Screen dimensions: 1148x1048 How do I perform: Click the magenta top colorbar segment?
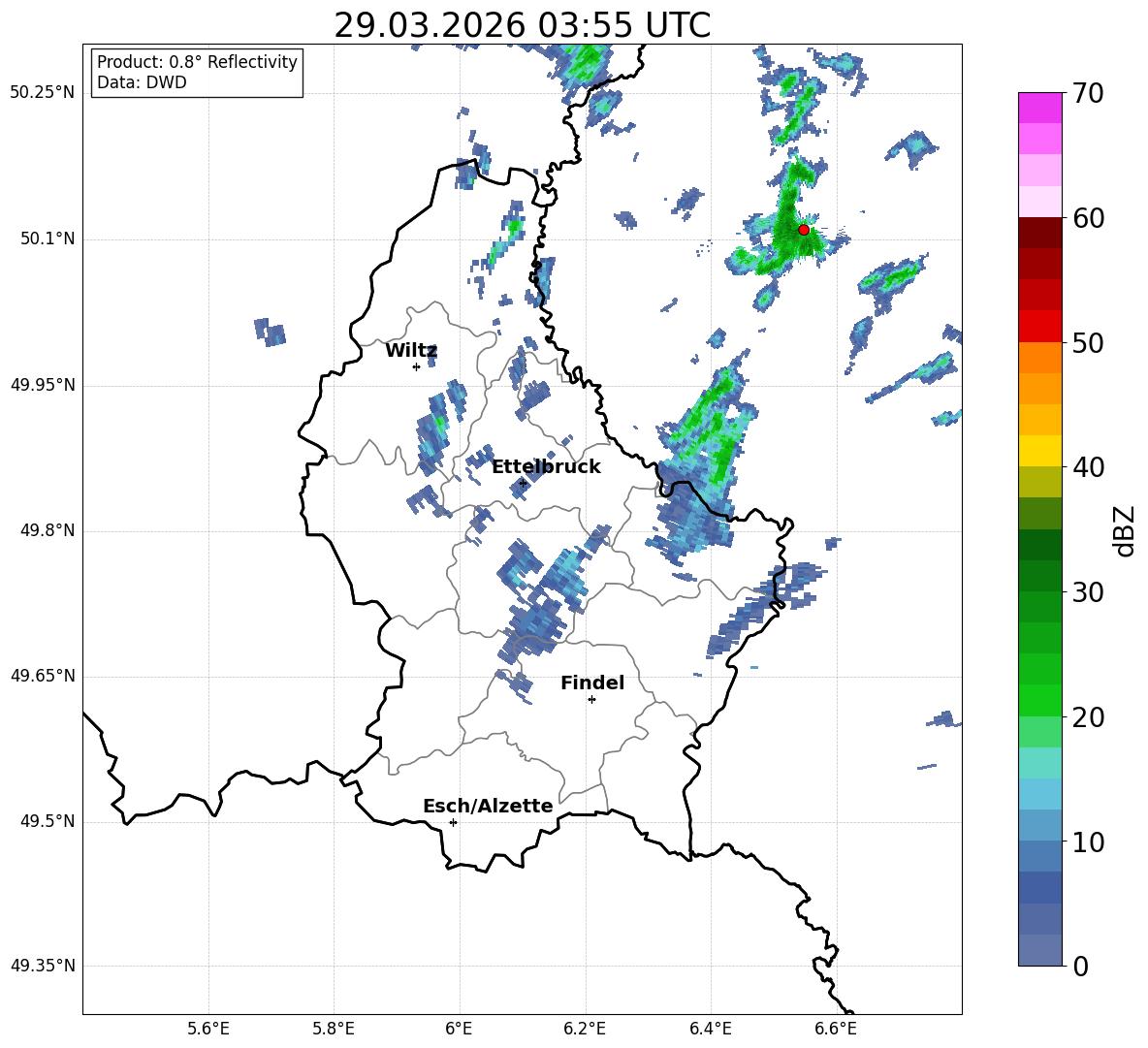(x=1040, y=108)
